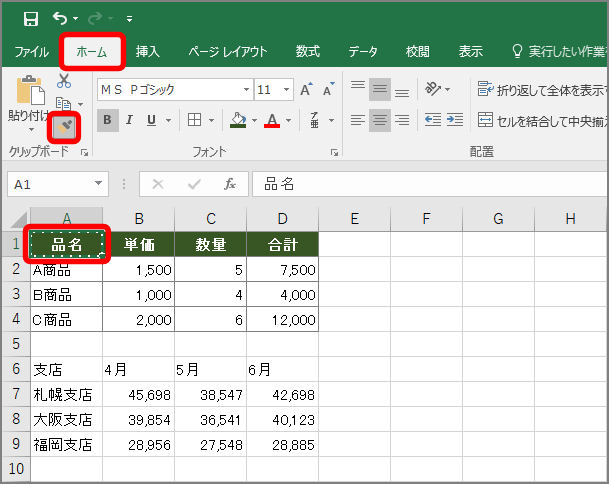
Task: Toggle Middle Align icon
Action: click(379, 89)
